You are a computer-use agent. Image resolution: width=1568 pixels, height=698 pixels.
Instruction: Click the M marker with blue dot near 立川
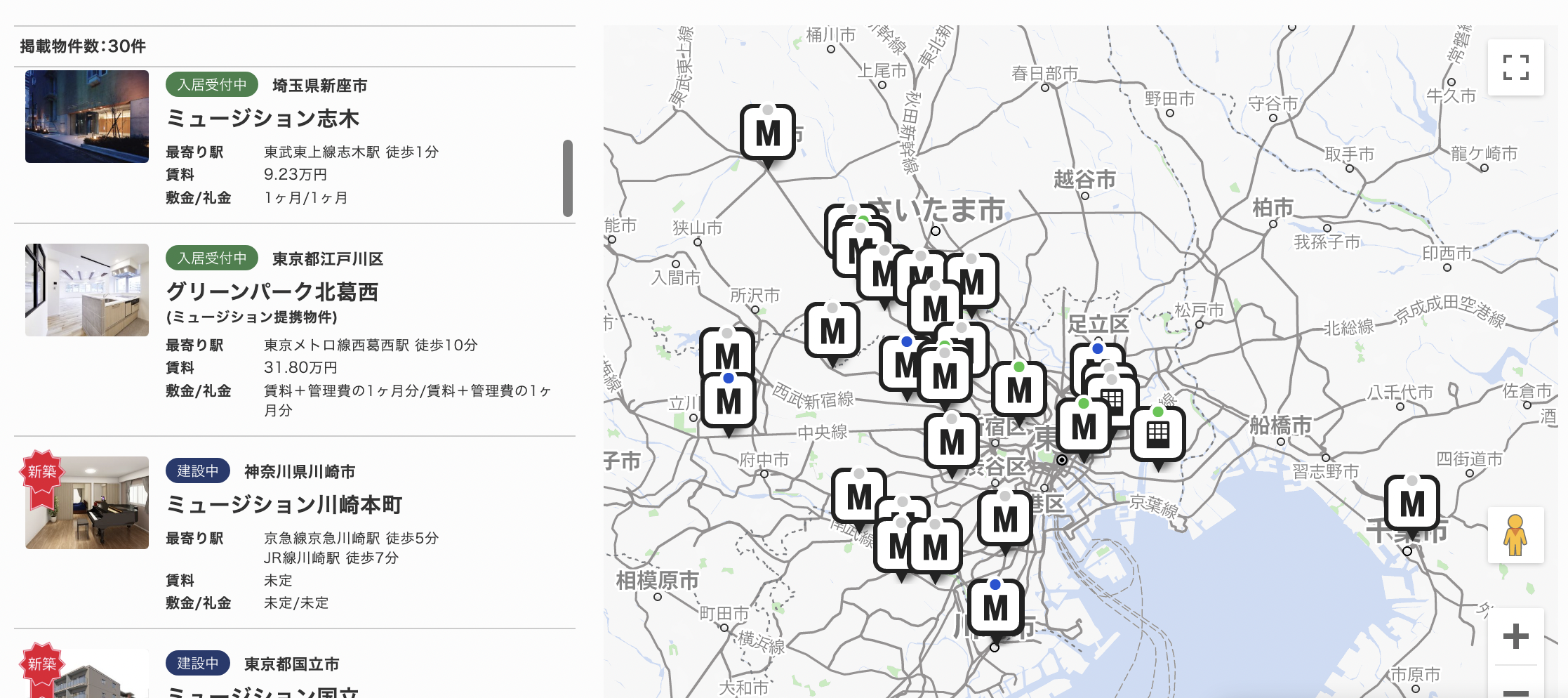729,402
